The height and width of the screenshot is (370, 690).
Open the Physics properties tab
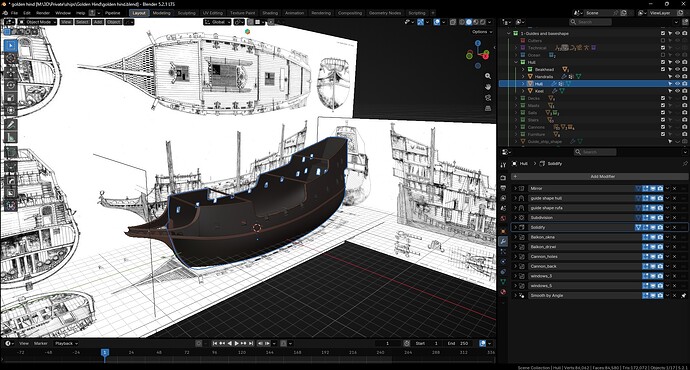(503, 262)
